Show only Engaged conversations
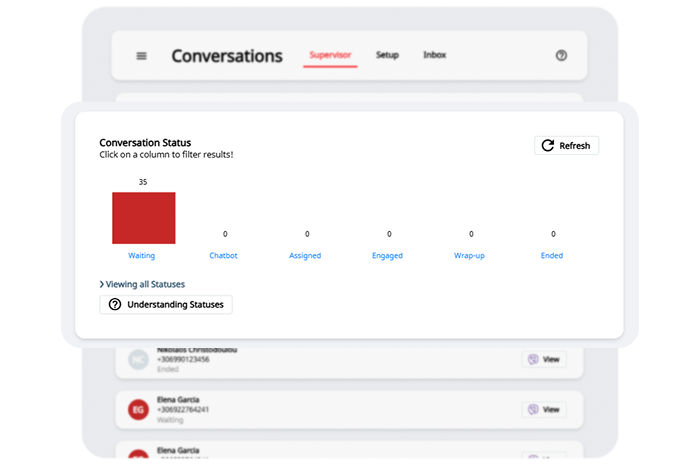The image size is (700, 464). [x=387, y=256]
